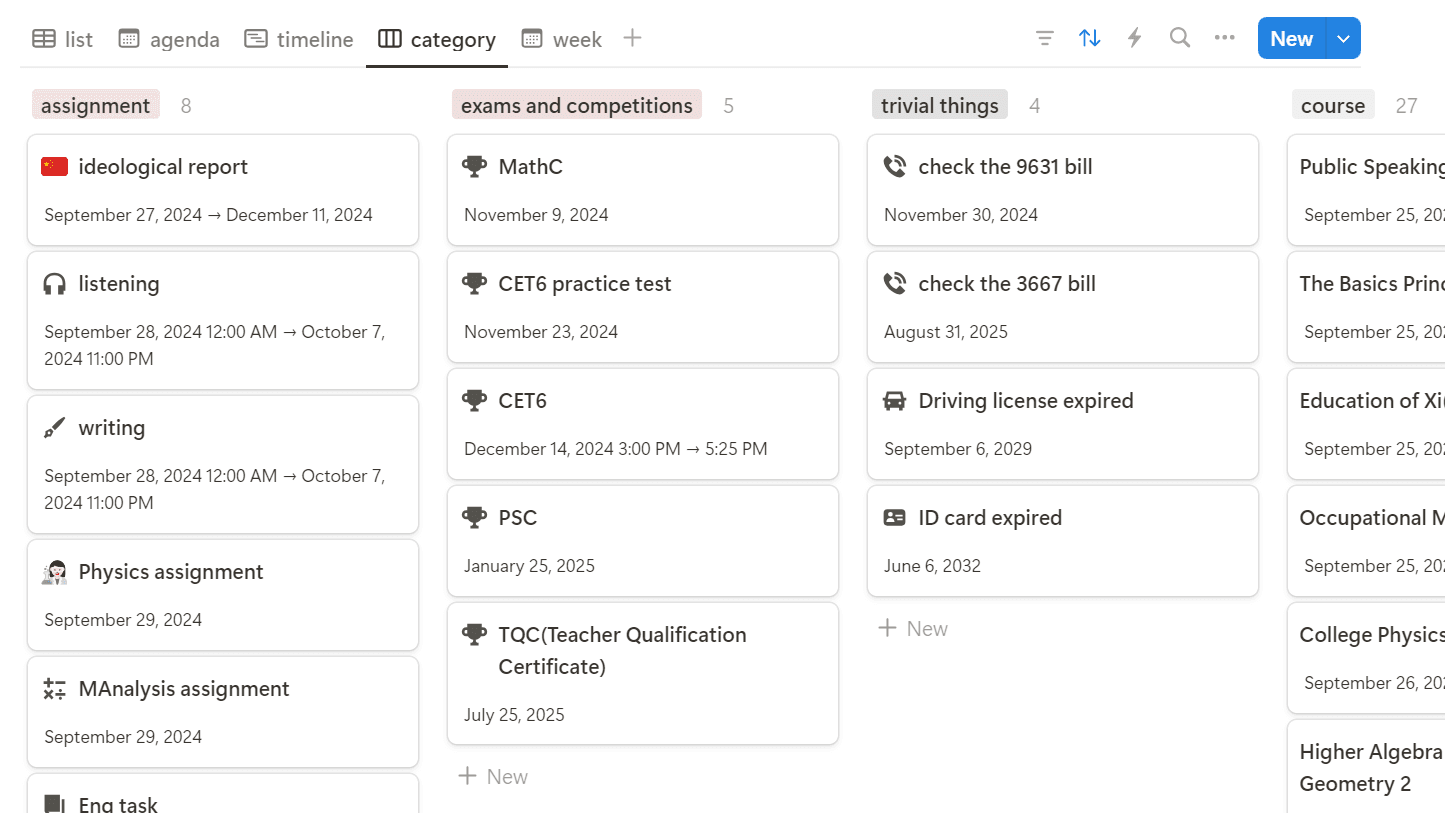Click the assignment group label
This screenshot has height=813, width=1445.
click(x=96, y=105)
